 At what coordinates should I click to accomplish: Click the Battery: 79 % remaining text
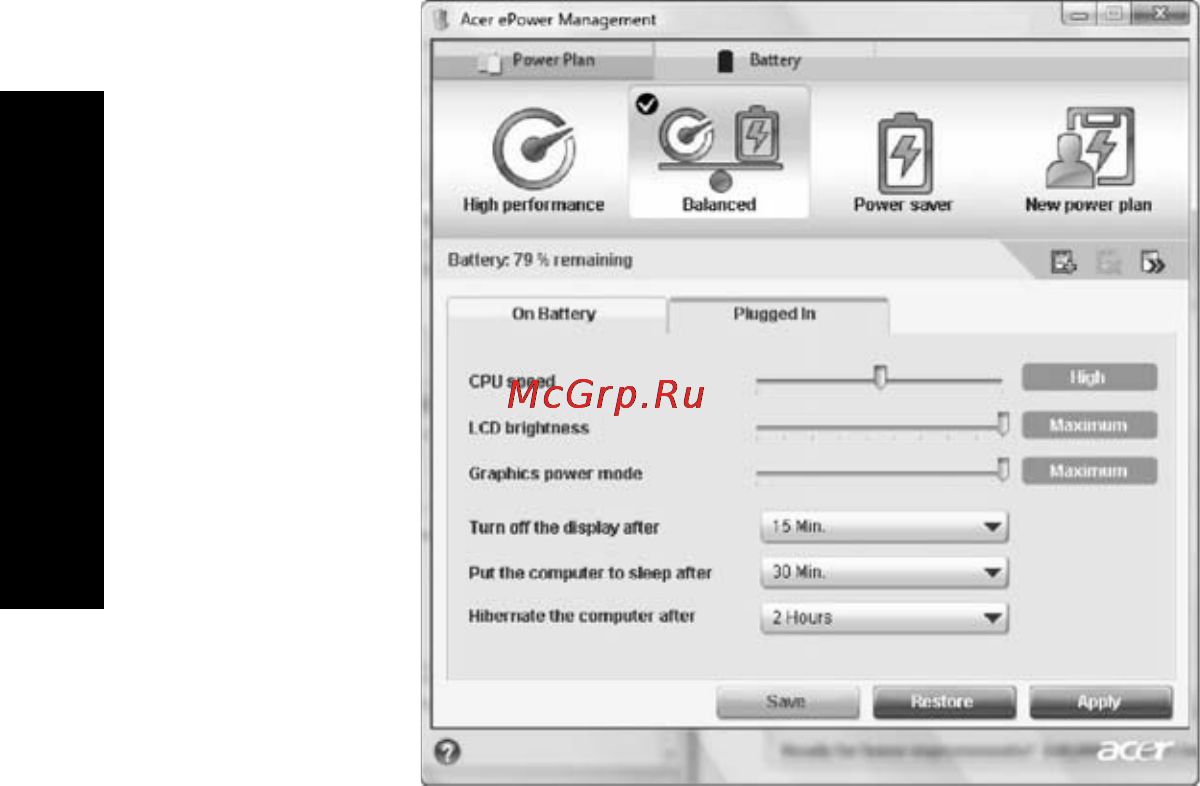(540, 260)
